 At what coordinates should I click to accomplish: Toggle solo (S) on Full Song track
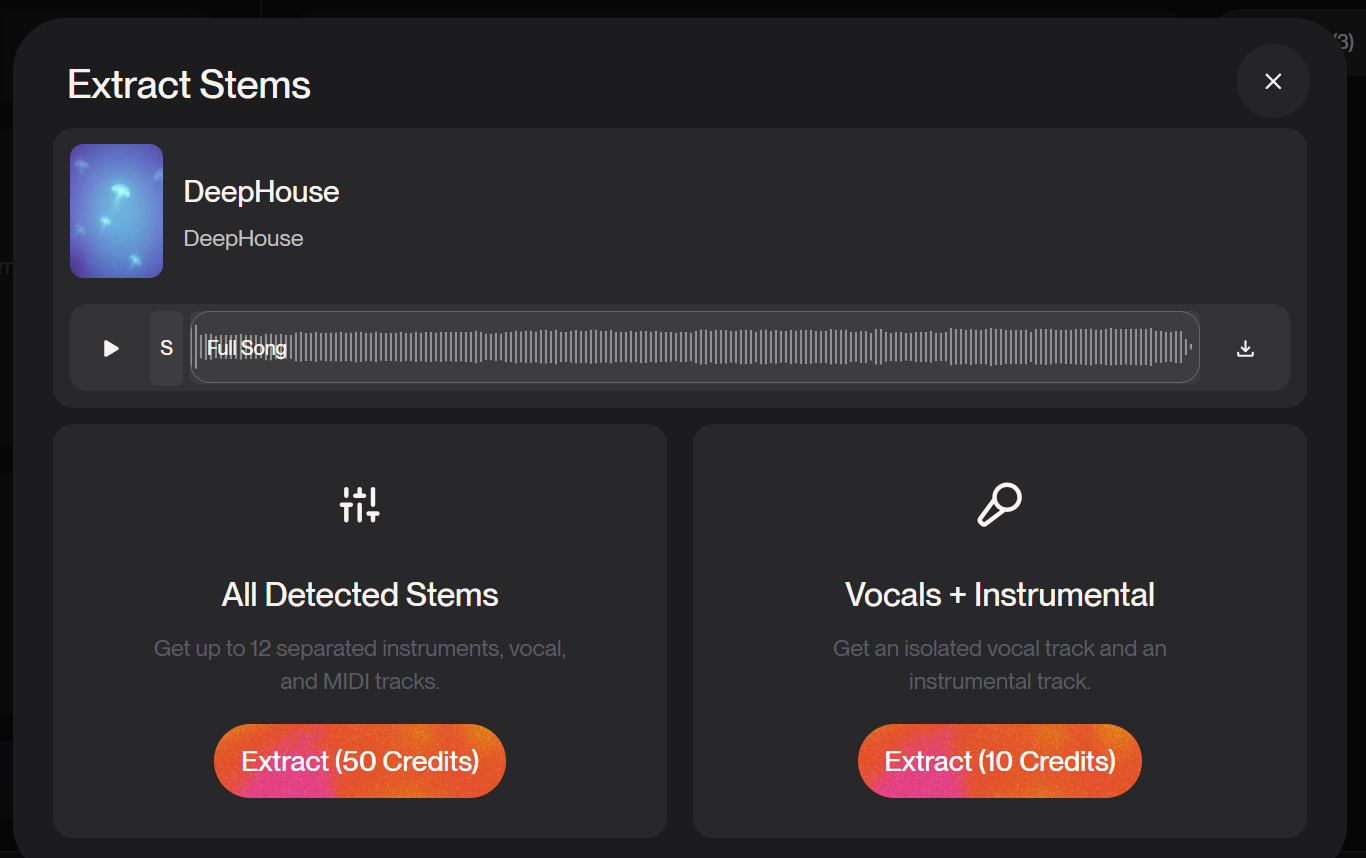(166, 348)
